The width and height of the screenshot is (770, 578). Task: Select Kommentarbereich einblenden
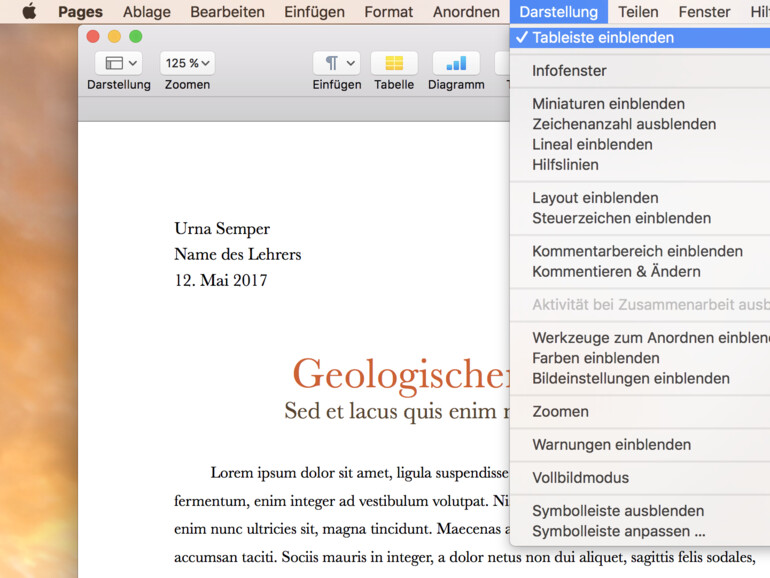click(x=640, y=251)
